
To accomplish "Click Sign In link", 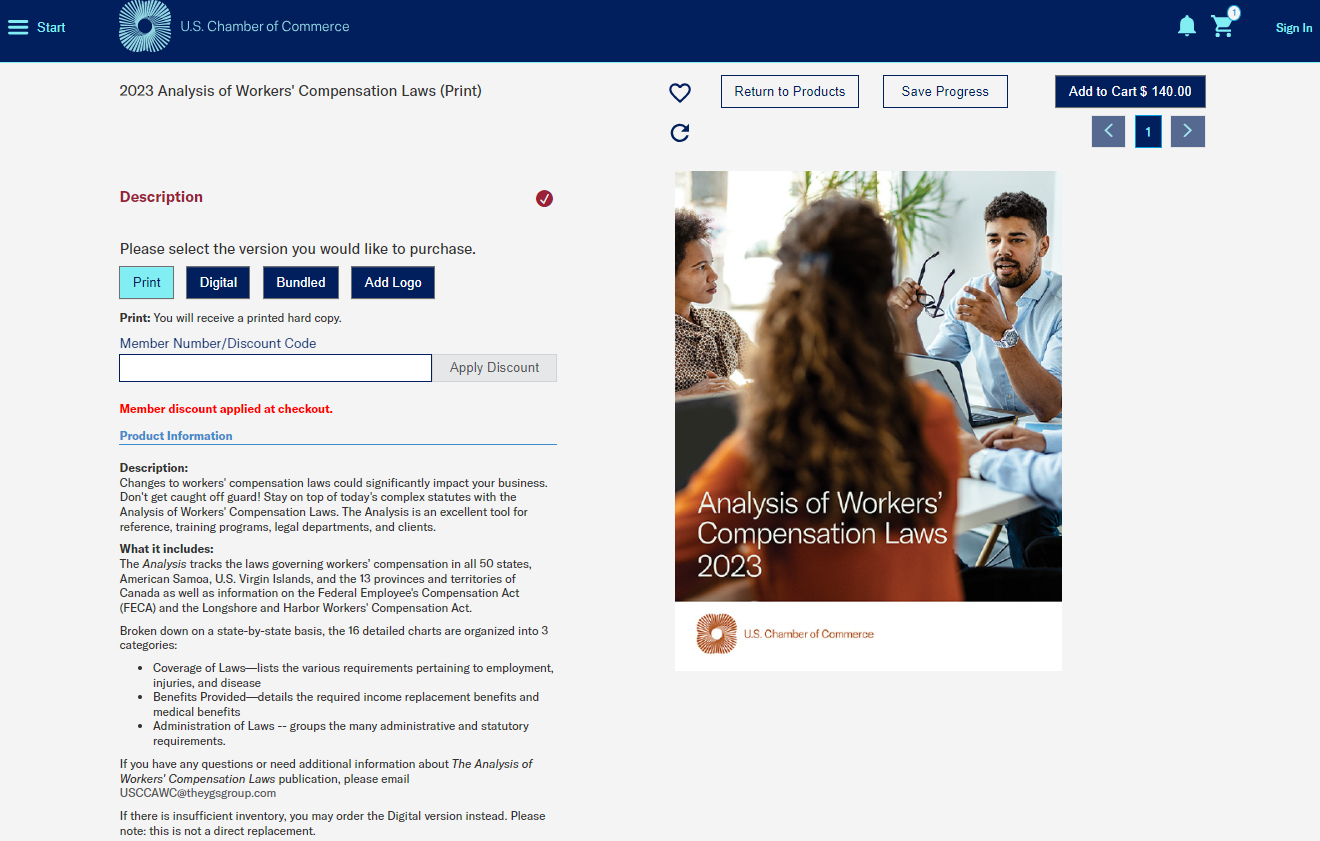I will (1294, 28).
